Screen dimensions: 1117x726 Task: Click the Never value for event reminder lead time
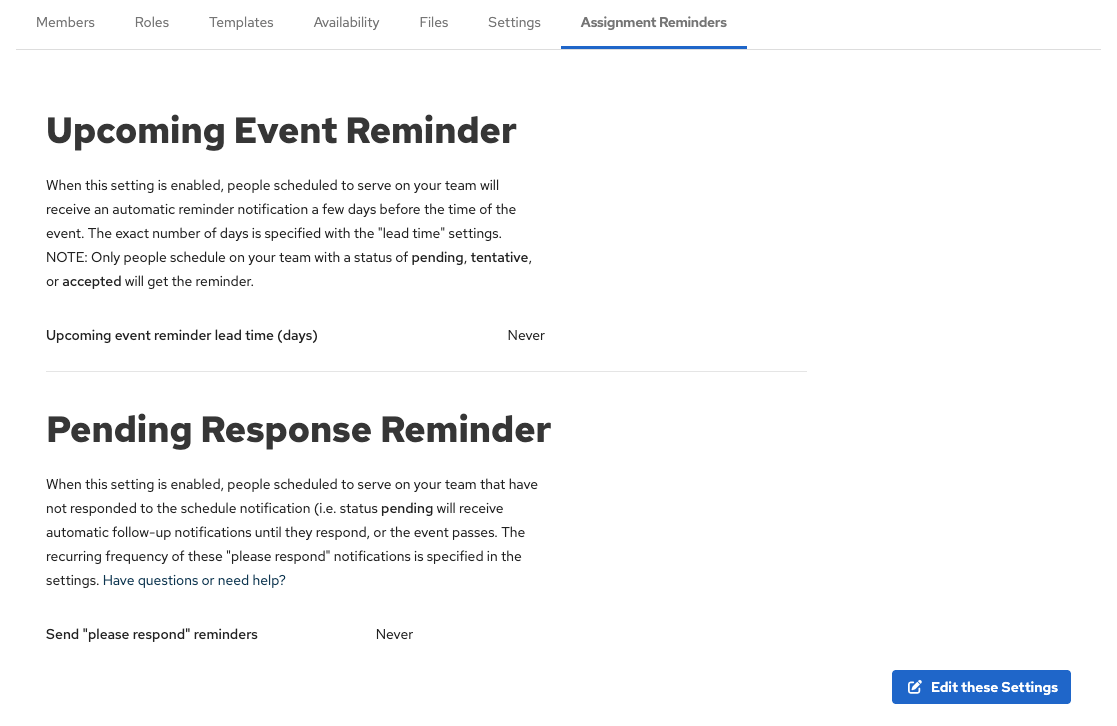tap(526, 335)
